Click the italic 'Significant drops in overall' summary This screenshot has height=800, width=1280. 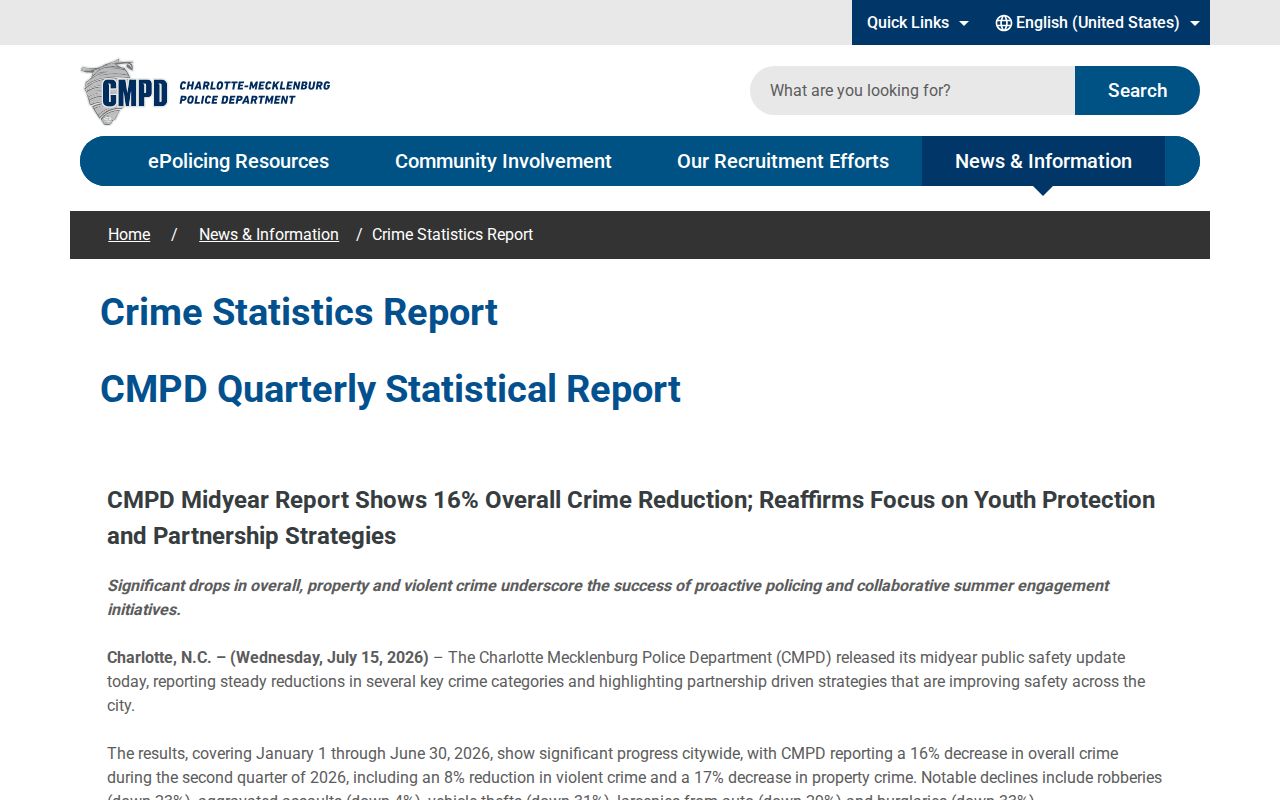tap(608, 597)
